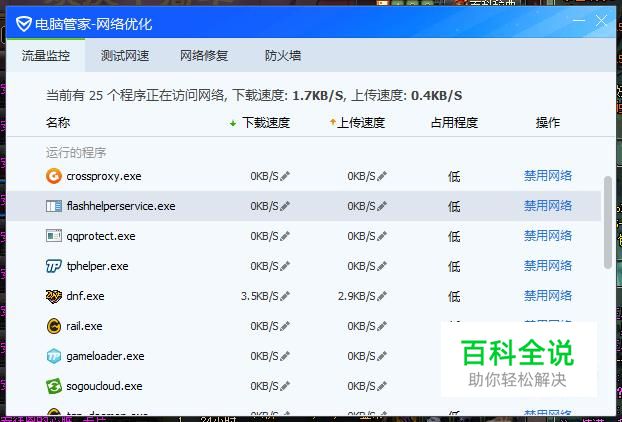The image size is (622, 422).
Task: Click the gameloader.exe program icon
Action: (x=54, y=356)
